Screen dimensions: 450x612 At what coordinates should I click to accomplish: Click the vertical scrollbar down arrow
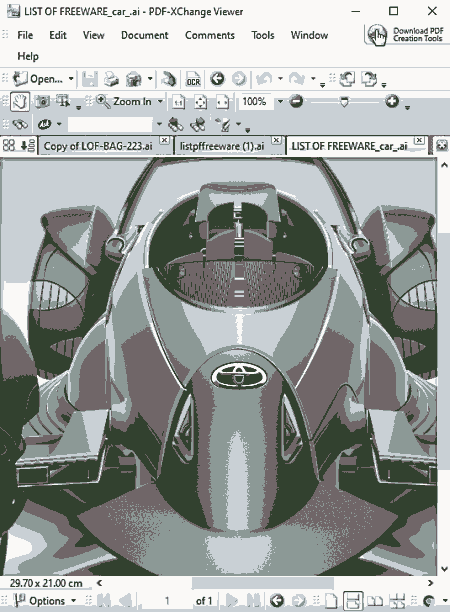444,569
